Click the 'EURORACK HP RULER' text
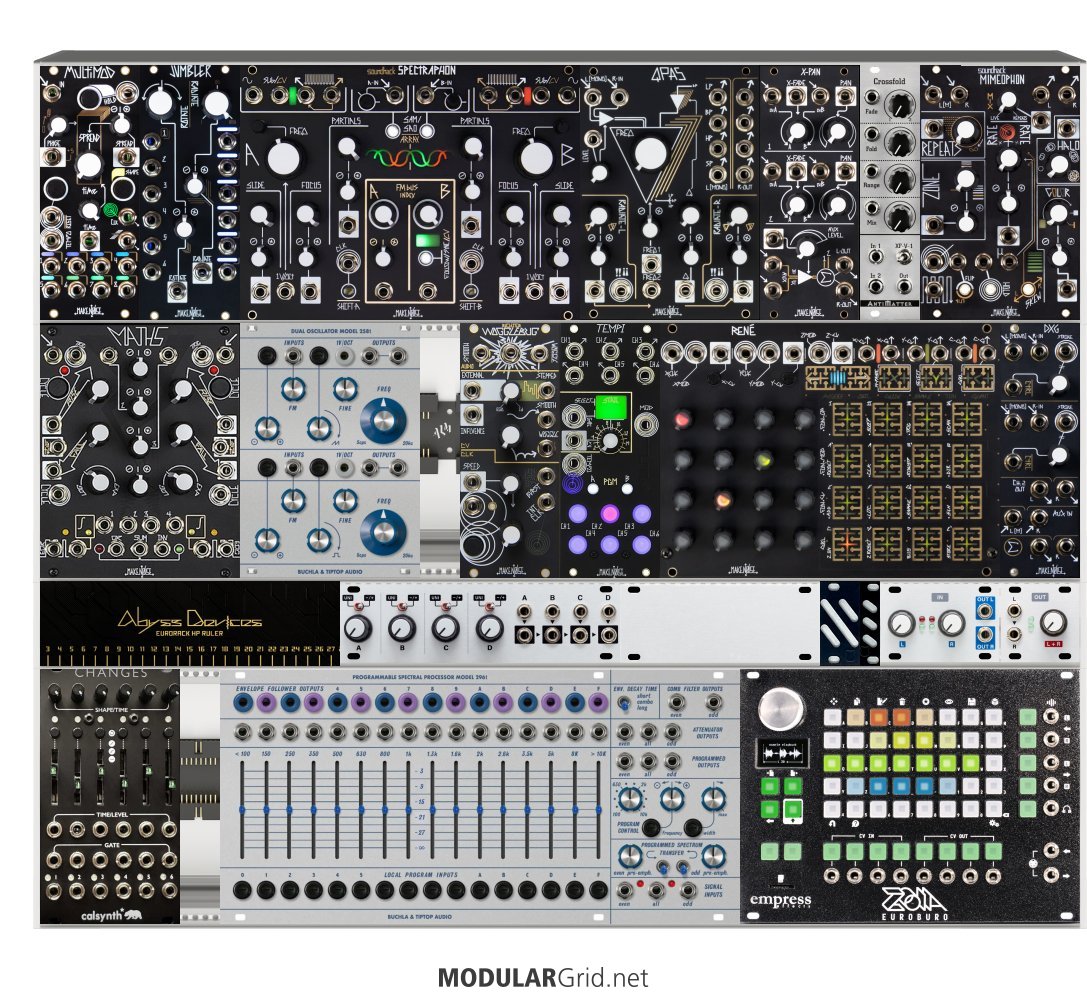Viewport: 1087px width, 999px height. coord(189,633)
